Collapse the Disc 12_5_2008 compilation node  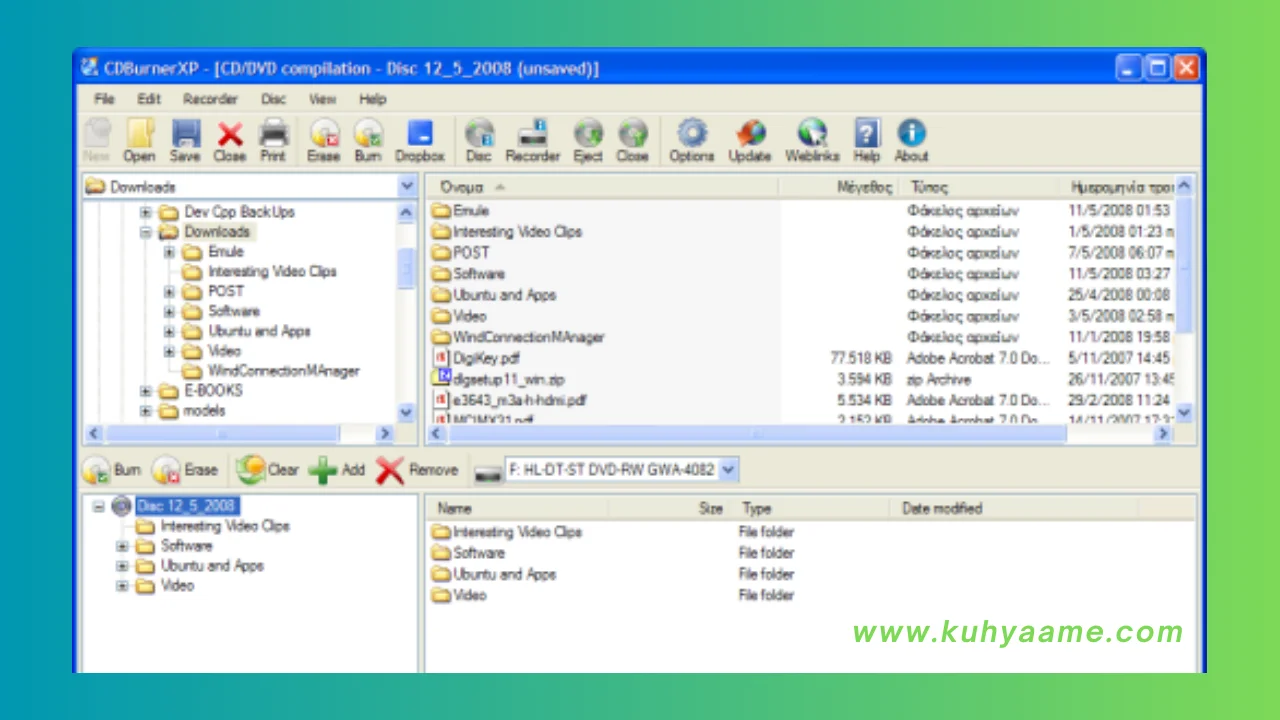(x=98, y=506)
